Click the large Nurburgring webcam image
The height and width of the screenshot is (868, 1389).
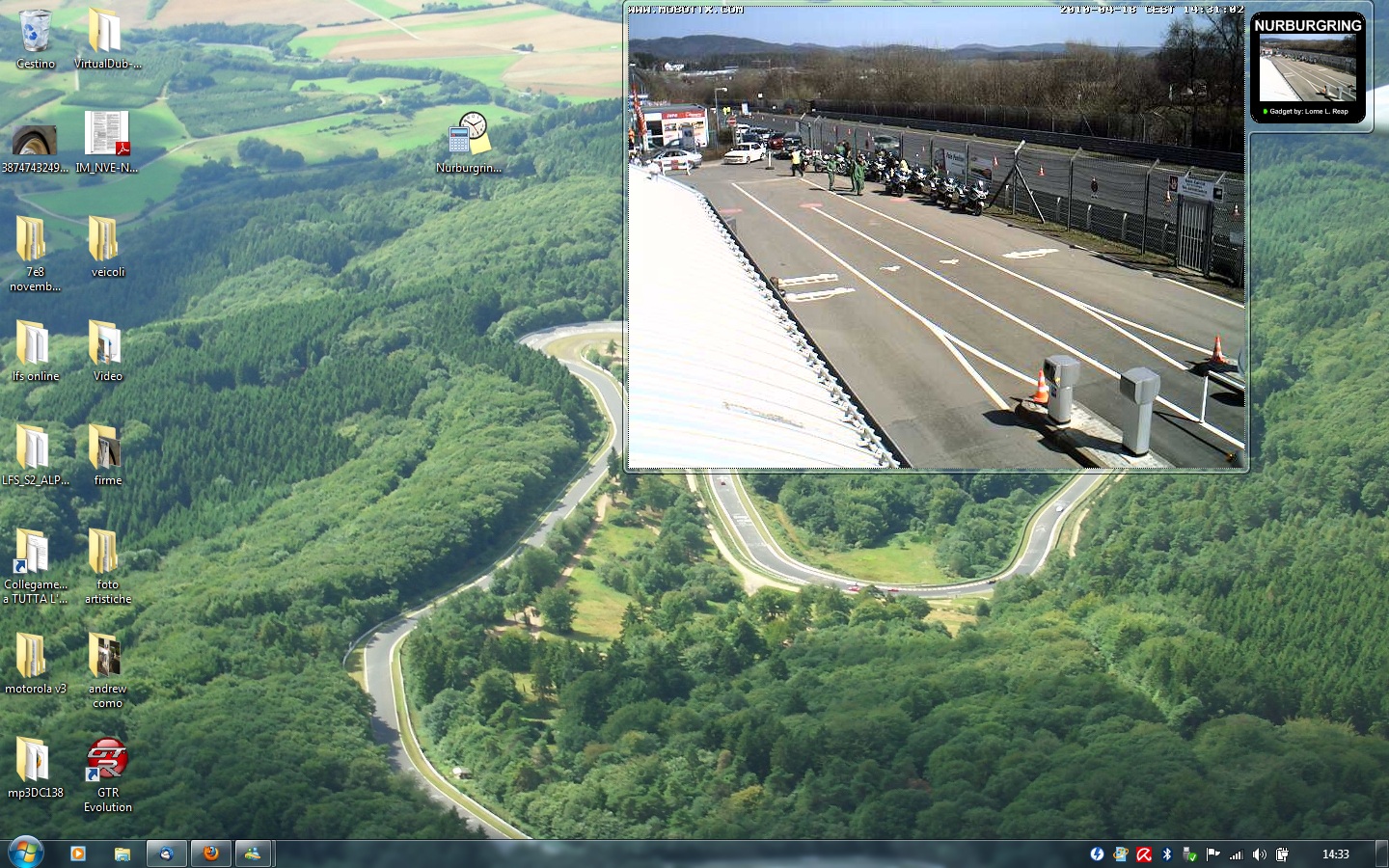click(936, 241)
